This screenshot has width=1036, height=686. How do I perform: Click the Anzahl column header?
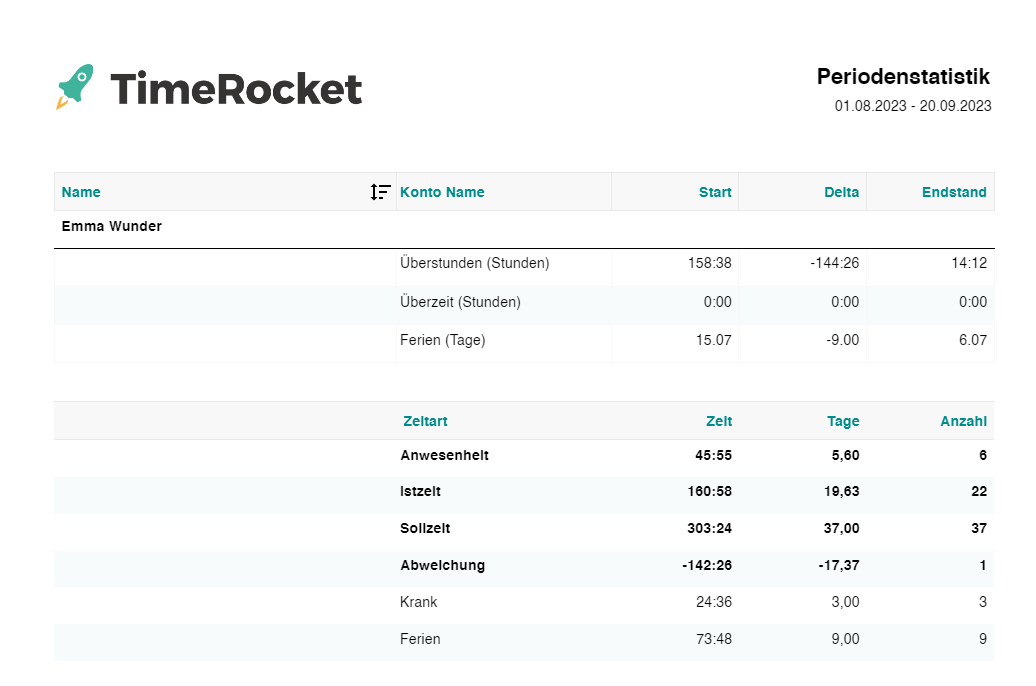click(963, 421)
